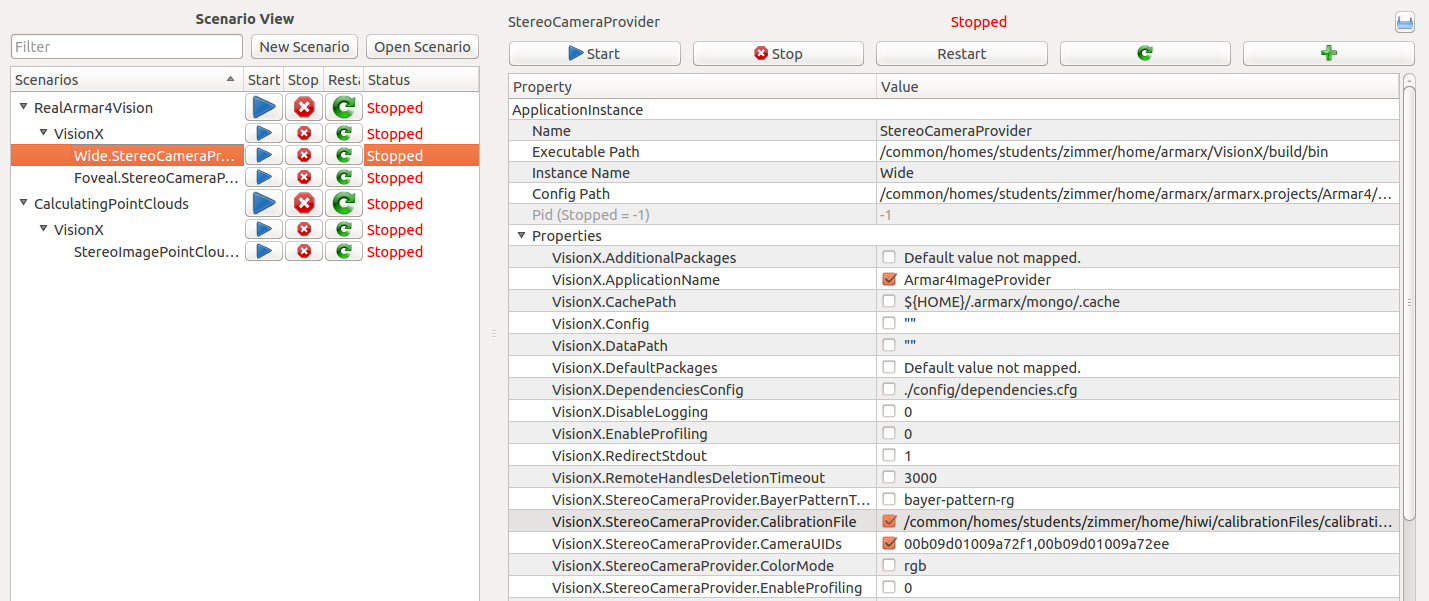Collapse the CalculatingPointClouds scenario

(x=23, y=202)
